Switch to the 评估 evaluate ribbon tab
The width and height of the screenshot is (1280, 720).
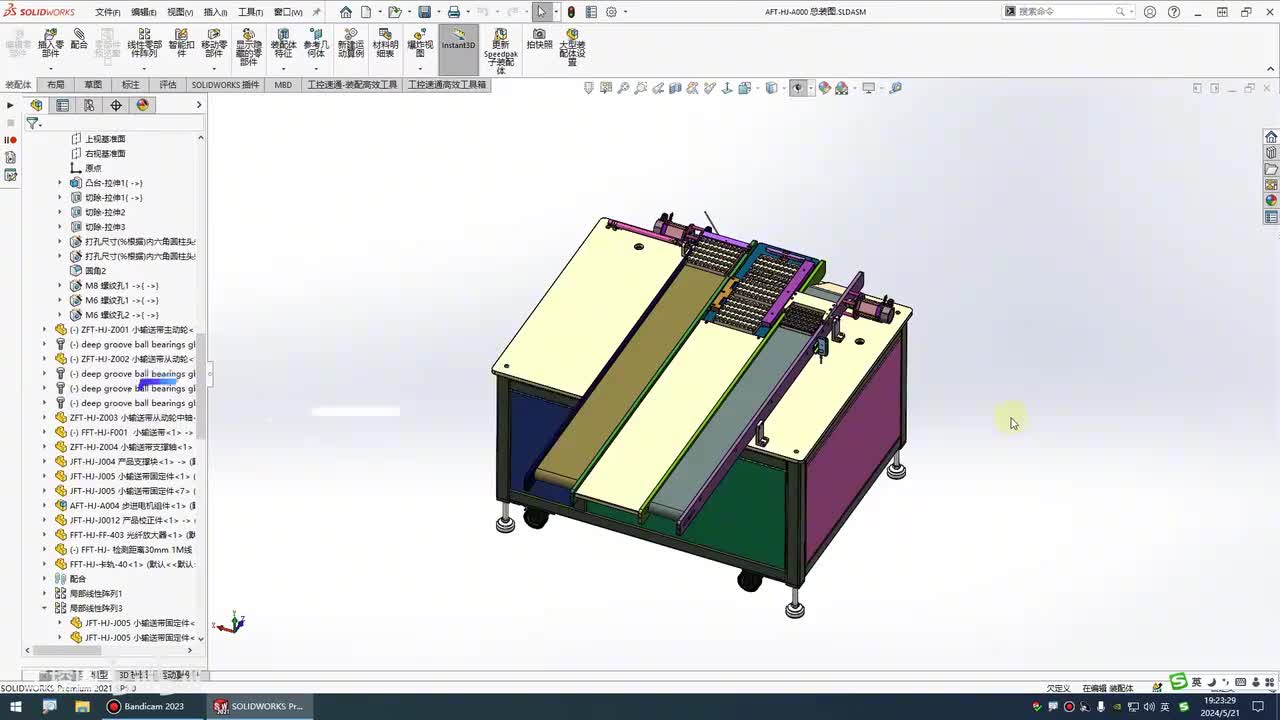tap(168, 85)
